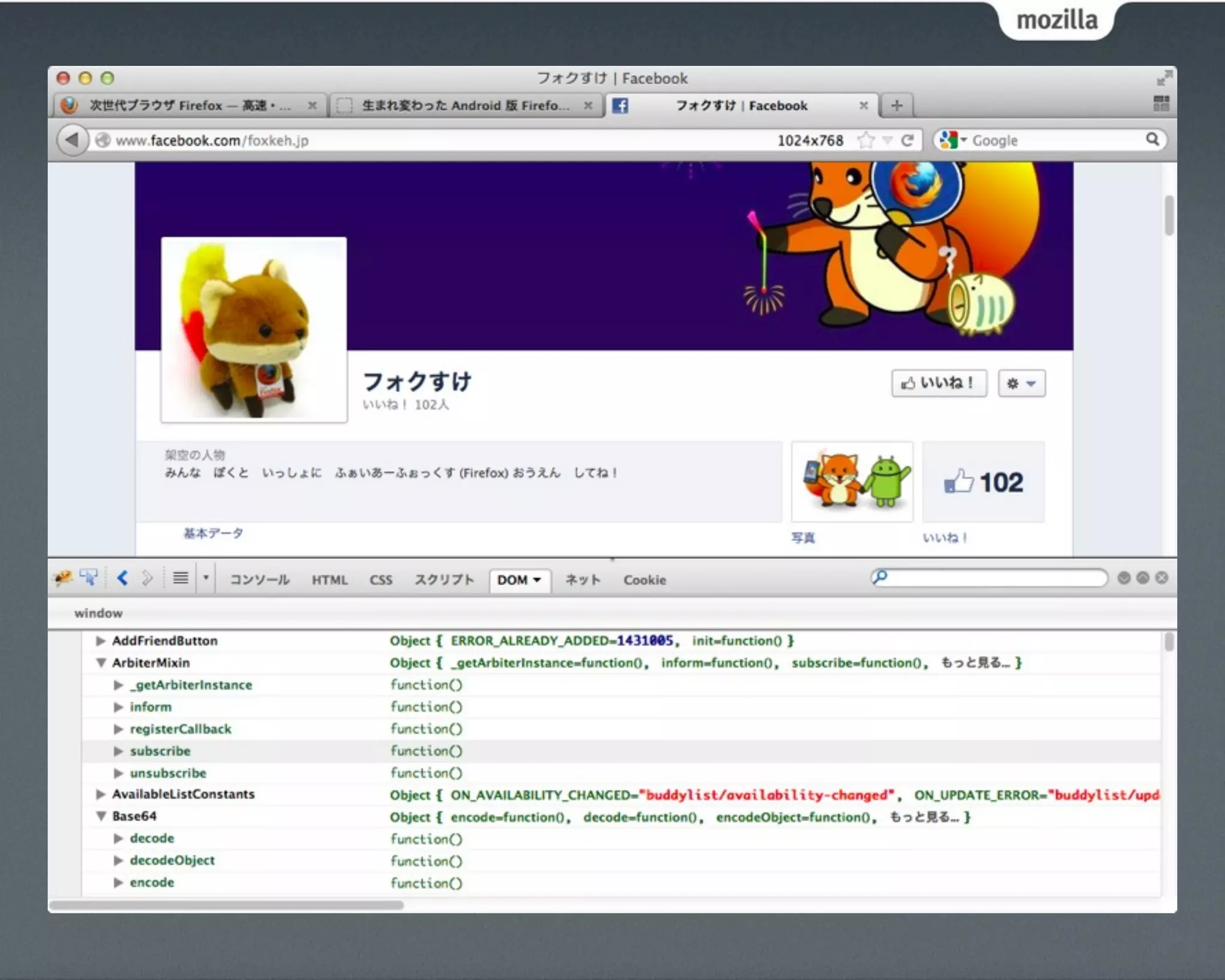Image resolution: width=1225 pixels, height=980 pixels.
Task: Bookmark page with star icon
Action: pos(866,140)
